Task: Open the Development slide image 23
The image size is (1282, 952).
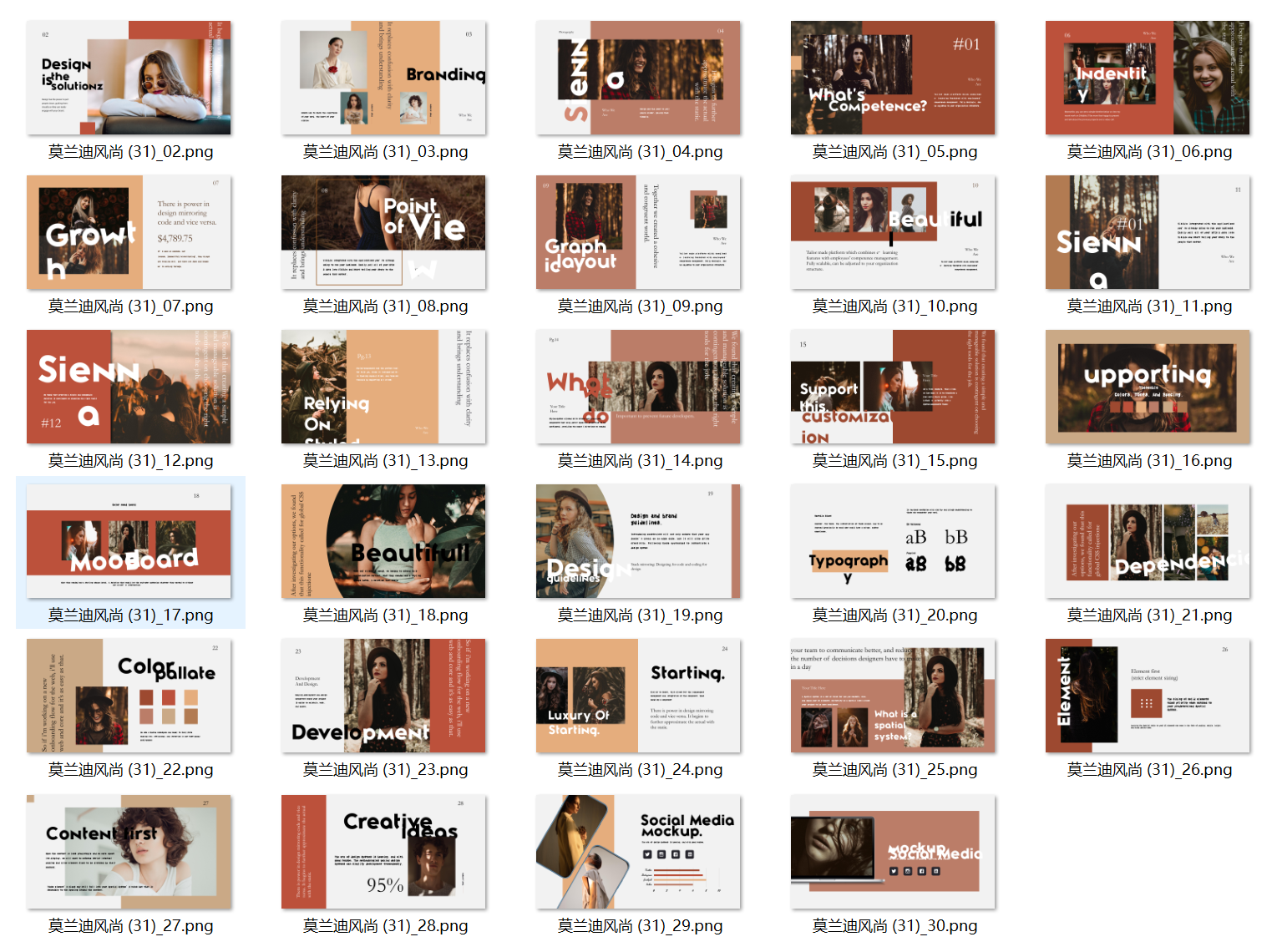Action: point(383,696)
